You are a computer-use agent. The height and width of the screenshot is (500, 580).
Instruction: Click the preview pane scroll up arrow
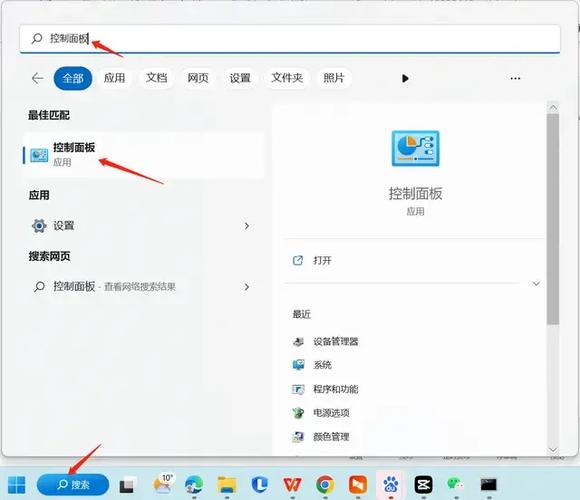tap(553, 107)
